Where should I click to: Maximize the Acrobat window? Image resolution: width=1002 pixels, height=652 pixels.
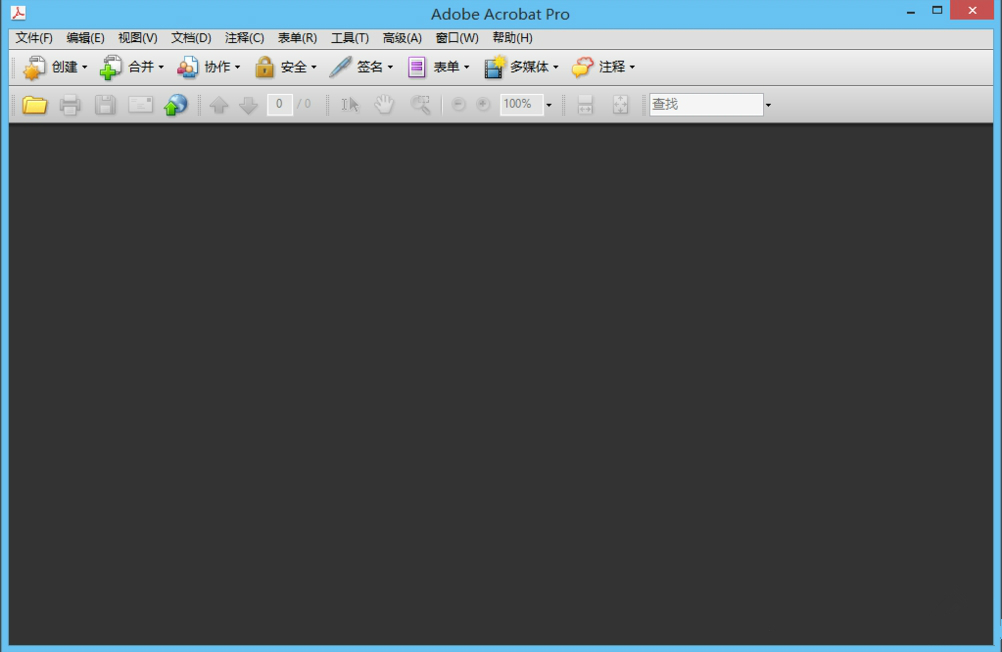(x=937, y=10)
